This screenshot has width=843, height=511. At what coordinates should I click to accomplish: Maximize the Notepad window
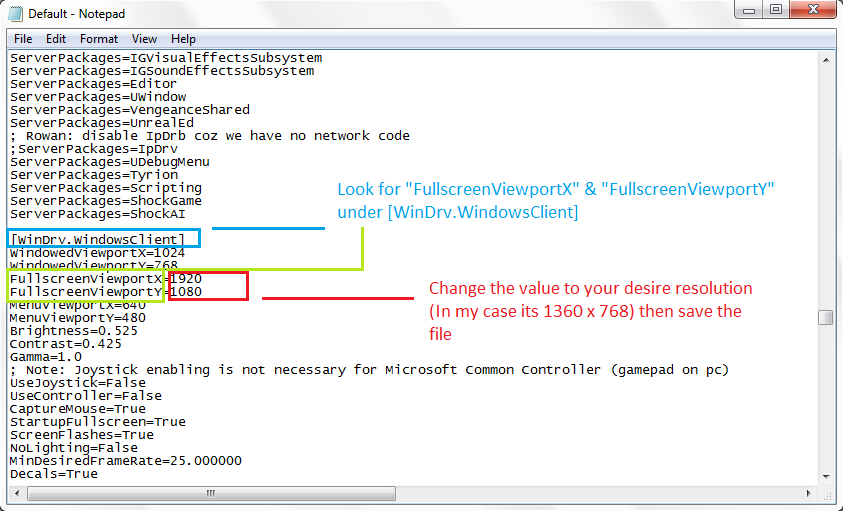(x=776, y=10)
